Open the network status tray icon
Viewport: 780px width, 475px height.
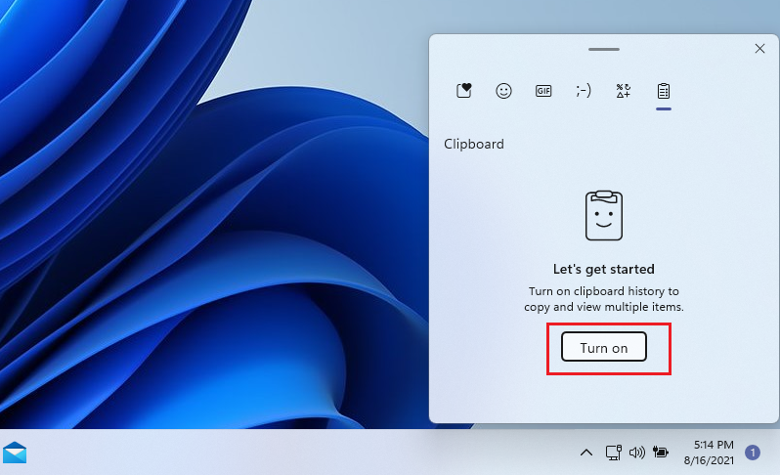tap(613, 453)
